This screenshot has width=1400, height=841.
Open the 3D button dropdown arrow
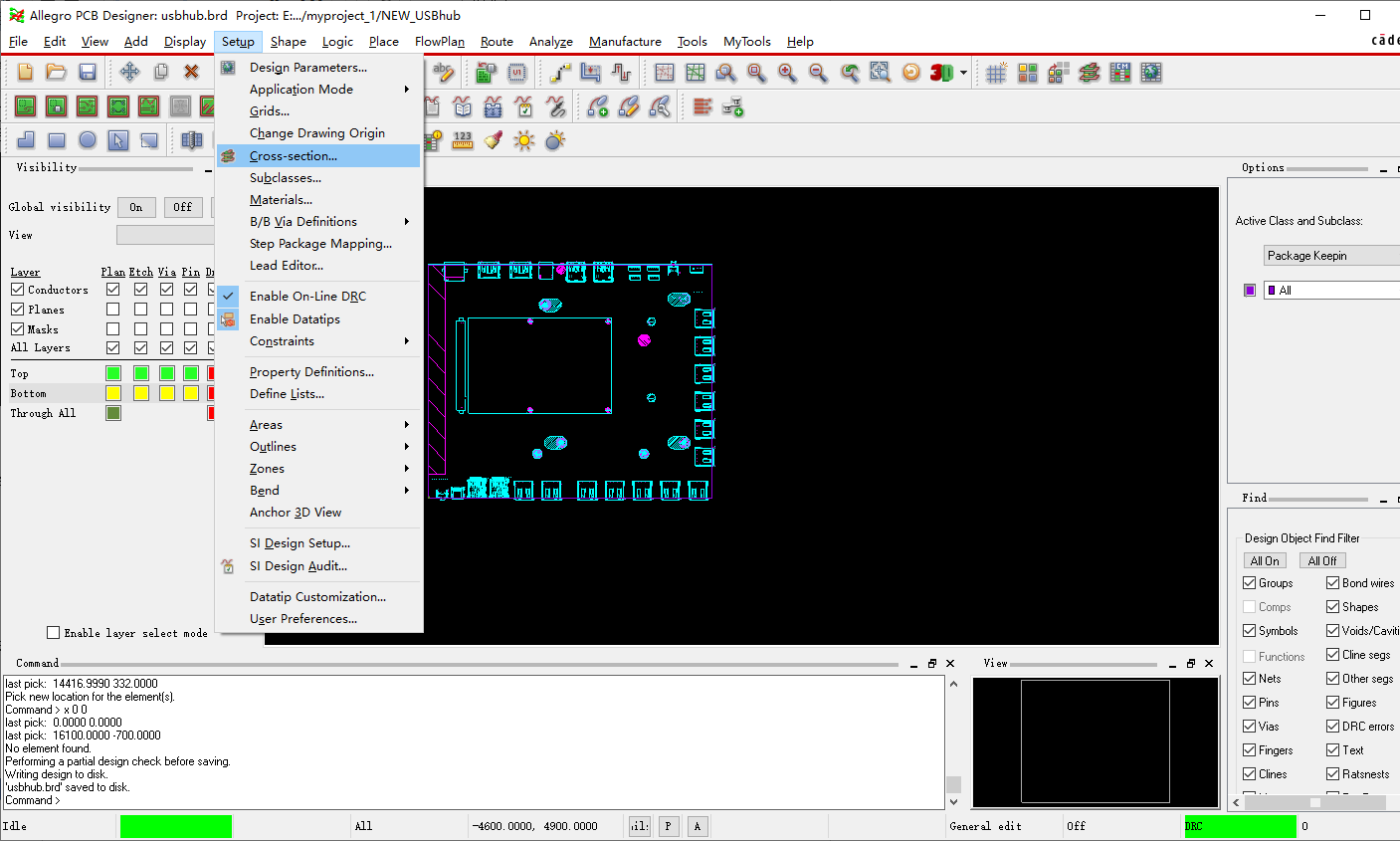click(x=963, y=73)
